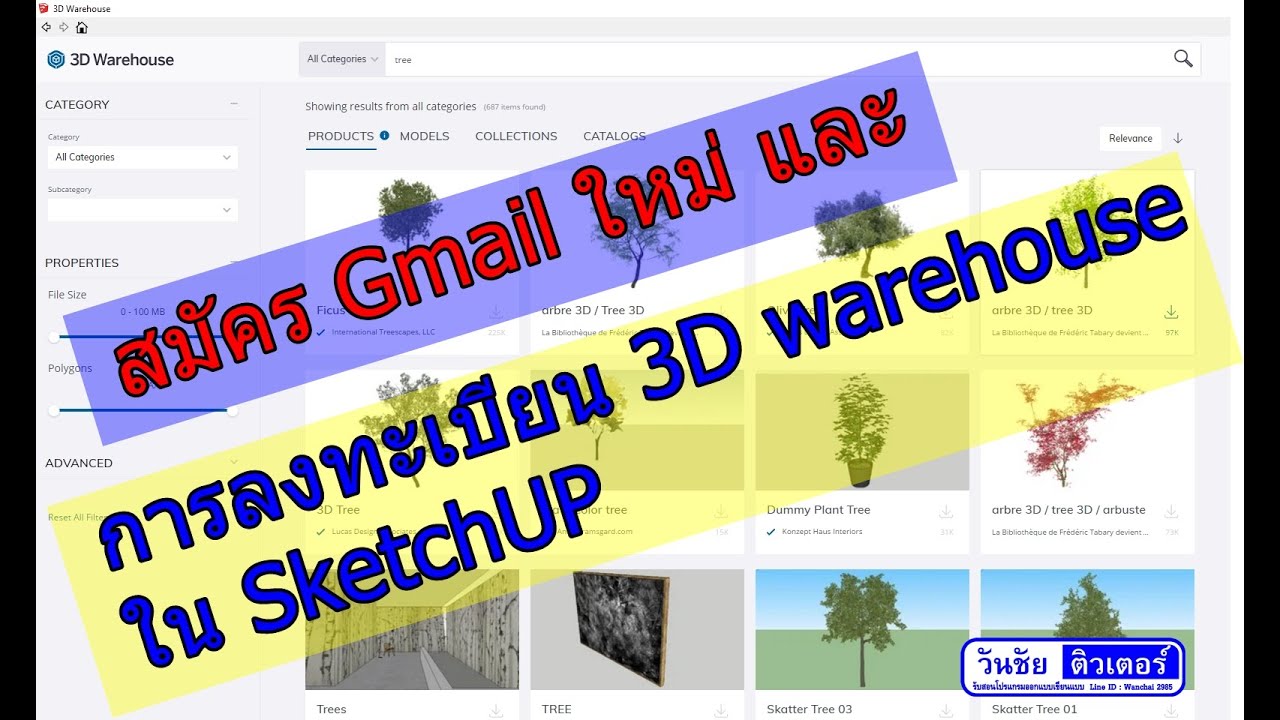
Task: Open the red-leaf arbuste tree thumbnail
Action: tap(1087, 432)
